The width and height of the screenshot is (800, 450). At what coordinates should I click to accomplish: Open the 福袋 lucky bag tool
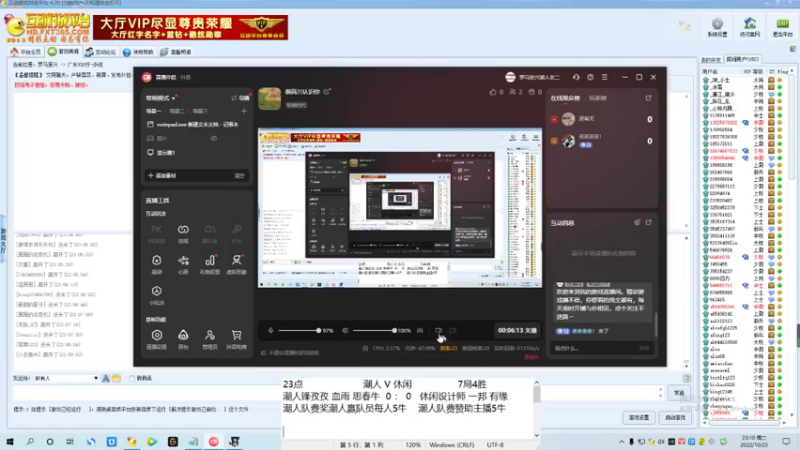point(157,264)
